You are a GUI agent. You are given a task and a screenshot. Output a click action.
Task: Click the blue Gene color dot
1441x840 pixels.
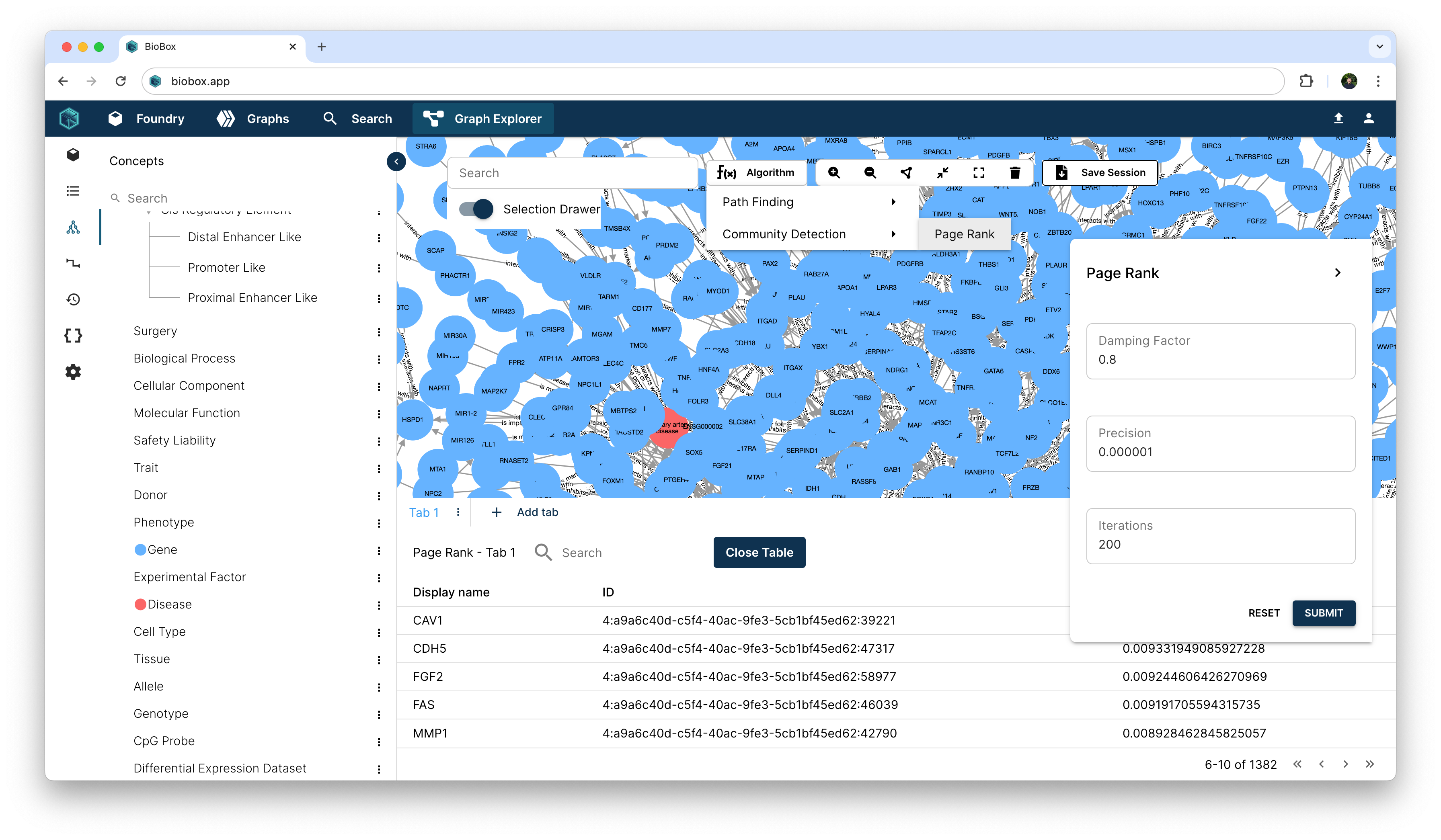tap(140, 550)
